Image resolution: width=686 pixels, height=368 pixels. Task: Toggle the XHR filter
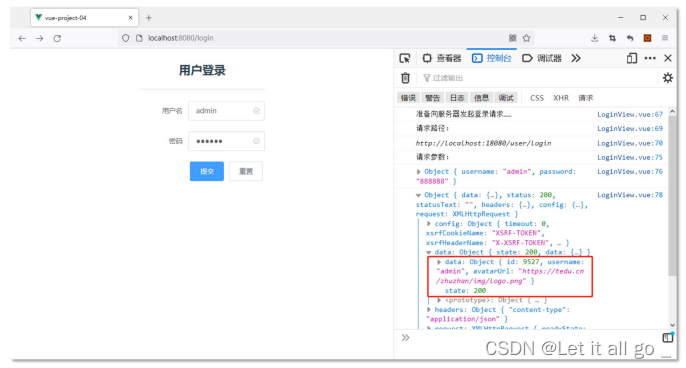(x=561, y=98)
